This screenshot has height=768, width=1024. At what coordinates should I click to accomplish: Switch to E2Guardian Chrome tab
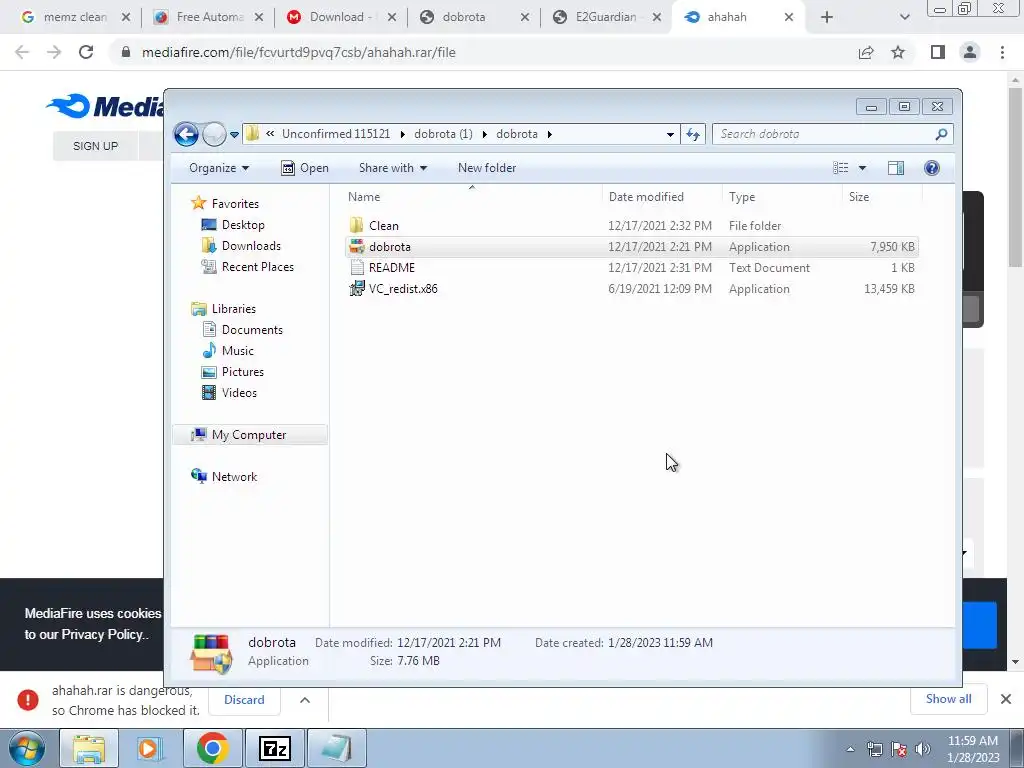pyautogui.click(x=607, y=17)
